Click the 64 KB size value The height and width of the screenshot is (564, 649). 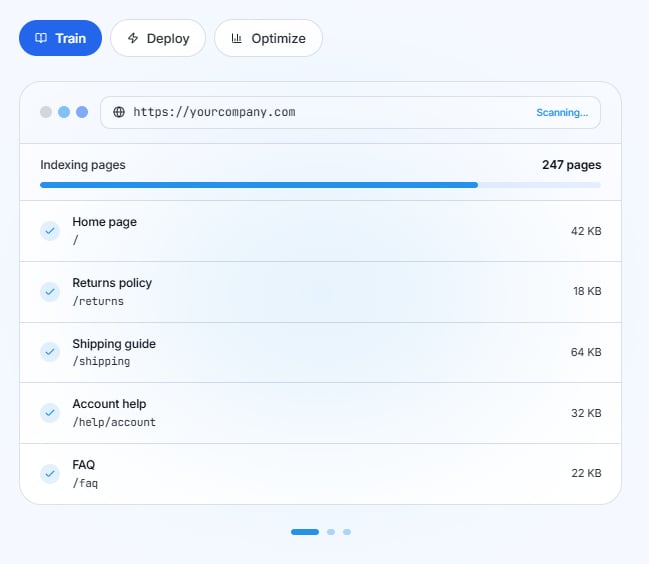[x=586, y=352]
